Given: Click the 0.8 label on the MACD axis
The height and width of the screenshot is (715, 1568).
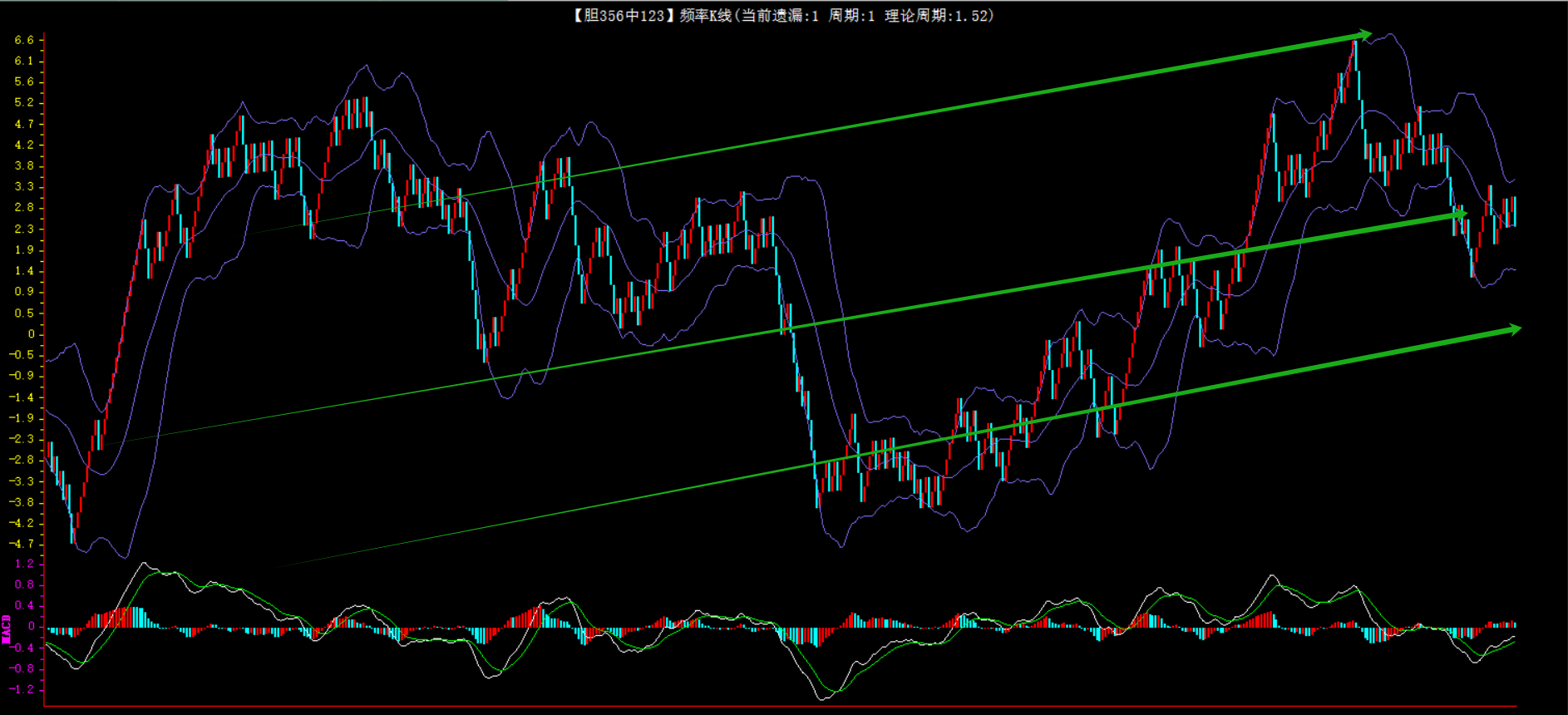Looking at the screenshot, I should 24,584.
